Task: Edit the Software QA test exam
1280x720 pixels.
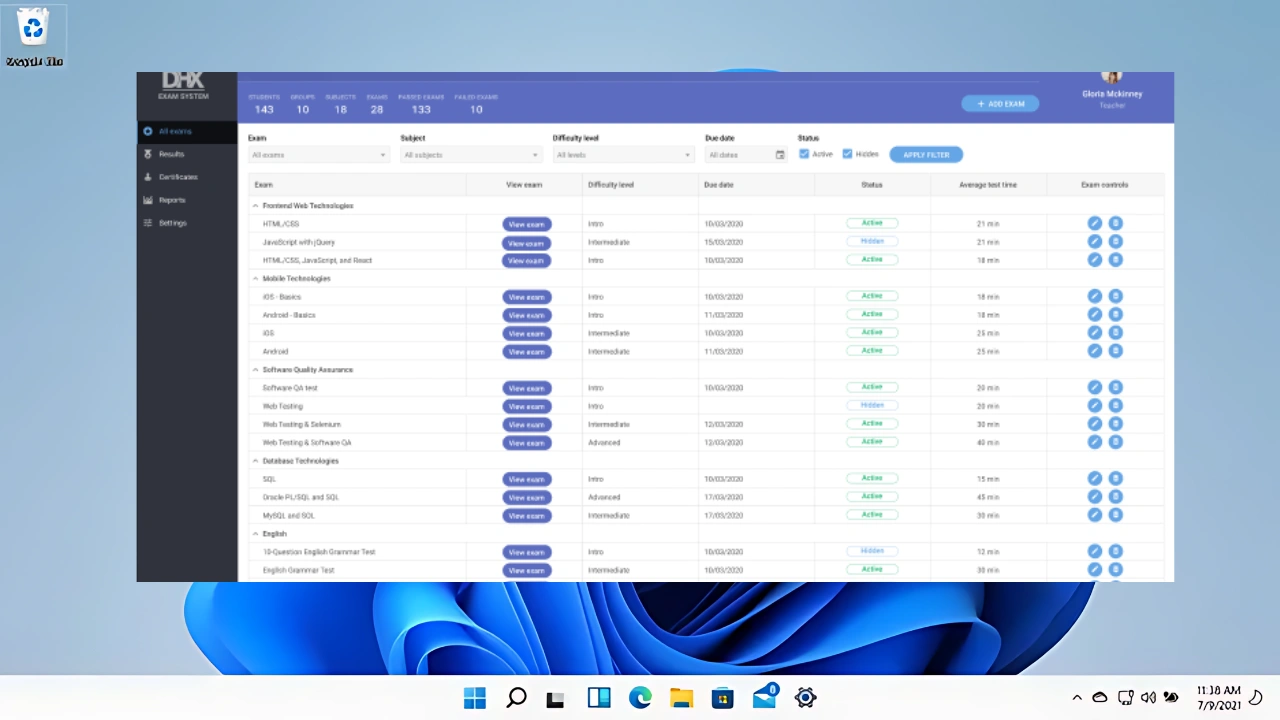Action: pyautogui.click(x=1094, y=387)
